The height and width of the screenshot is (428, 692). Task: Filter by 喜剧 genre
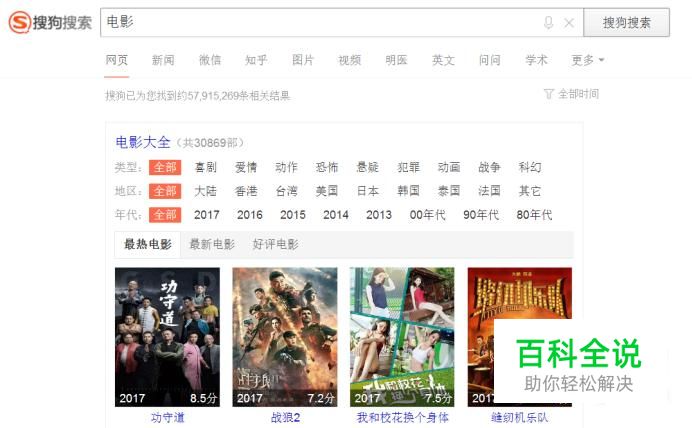pyautogui.click(x=206, y=167)
